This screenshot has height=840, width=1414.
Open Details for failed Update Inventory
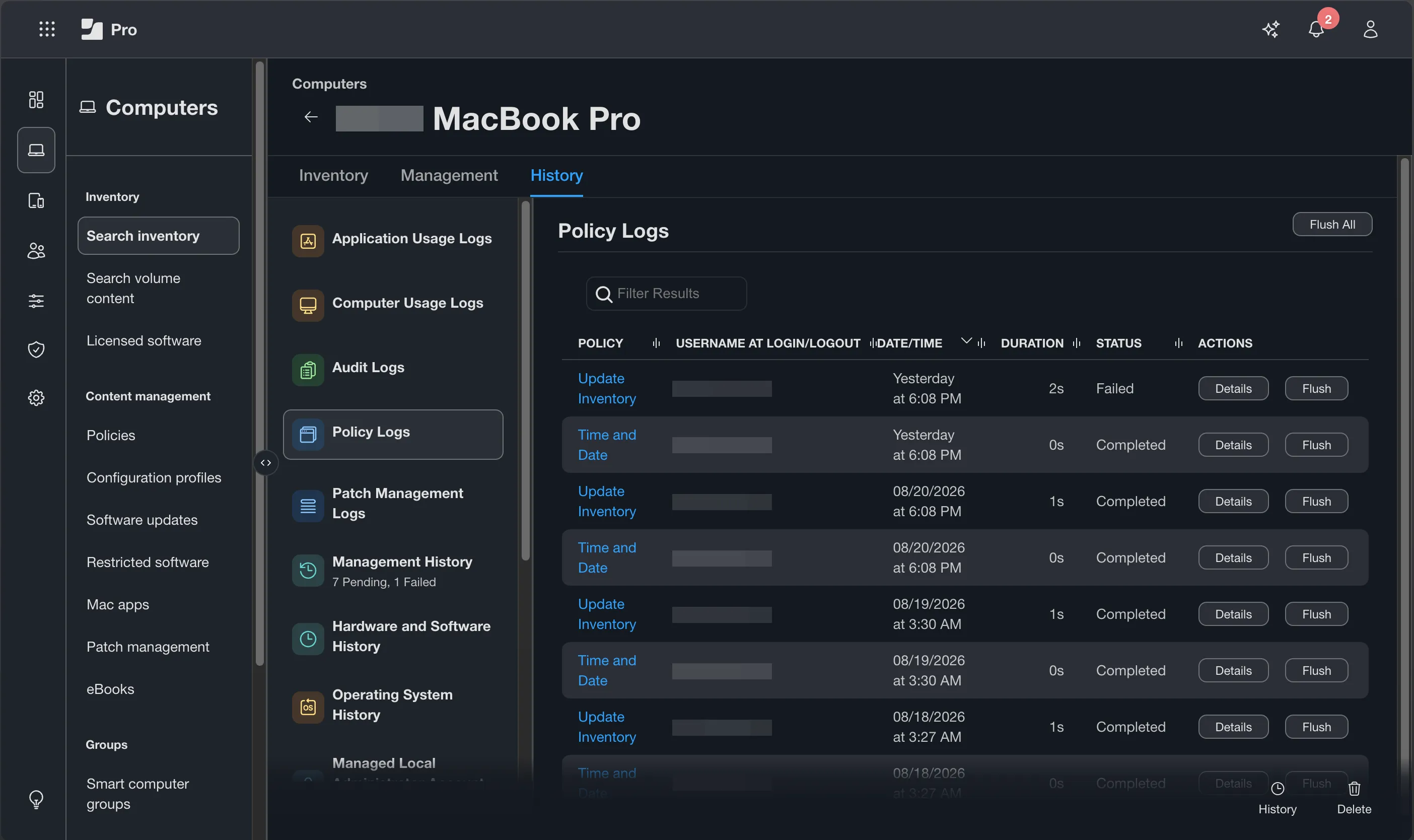click(x=1233, y=389)
